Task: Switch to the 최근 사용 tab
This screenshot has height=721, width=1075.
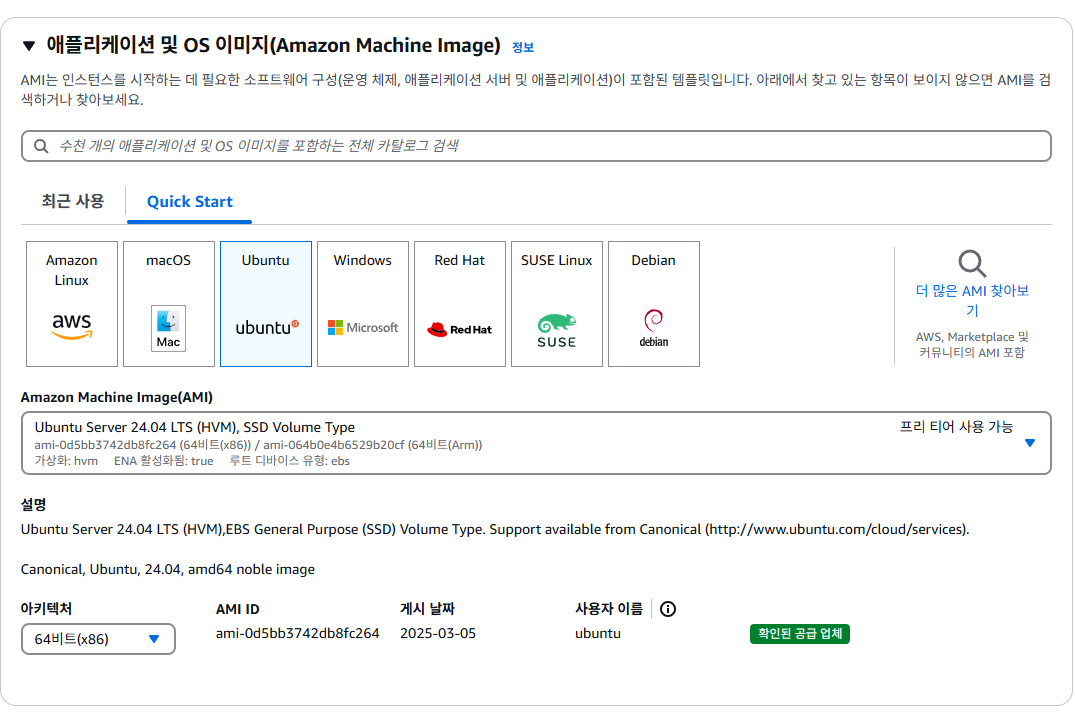Action: pos(73,201)
